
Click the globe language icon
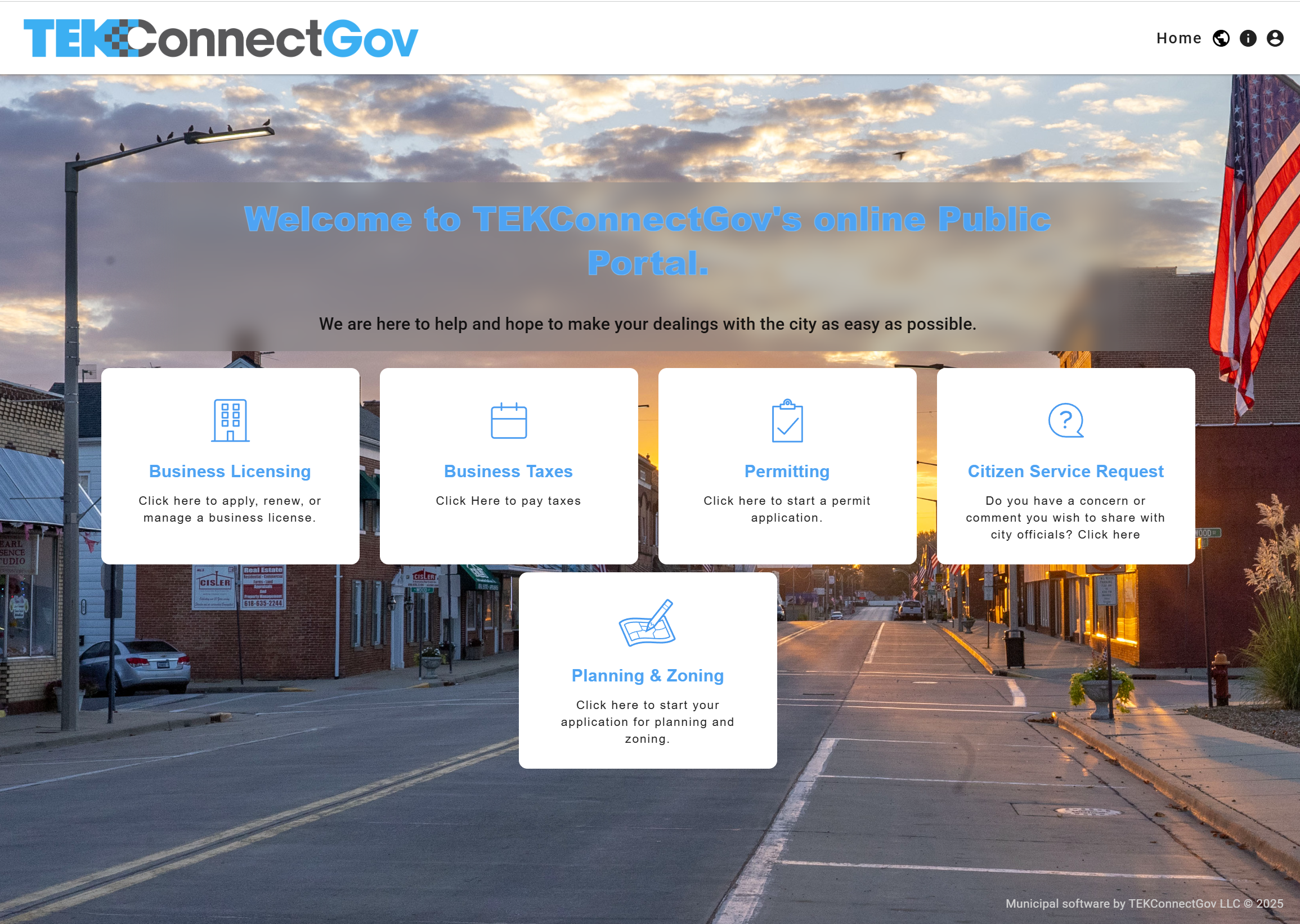[x=1221, y=38]
